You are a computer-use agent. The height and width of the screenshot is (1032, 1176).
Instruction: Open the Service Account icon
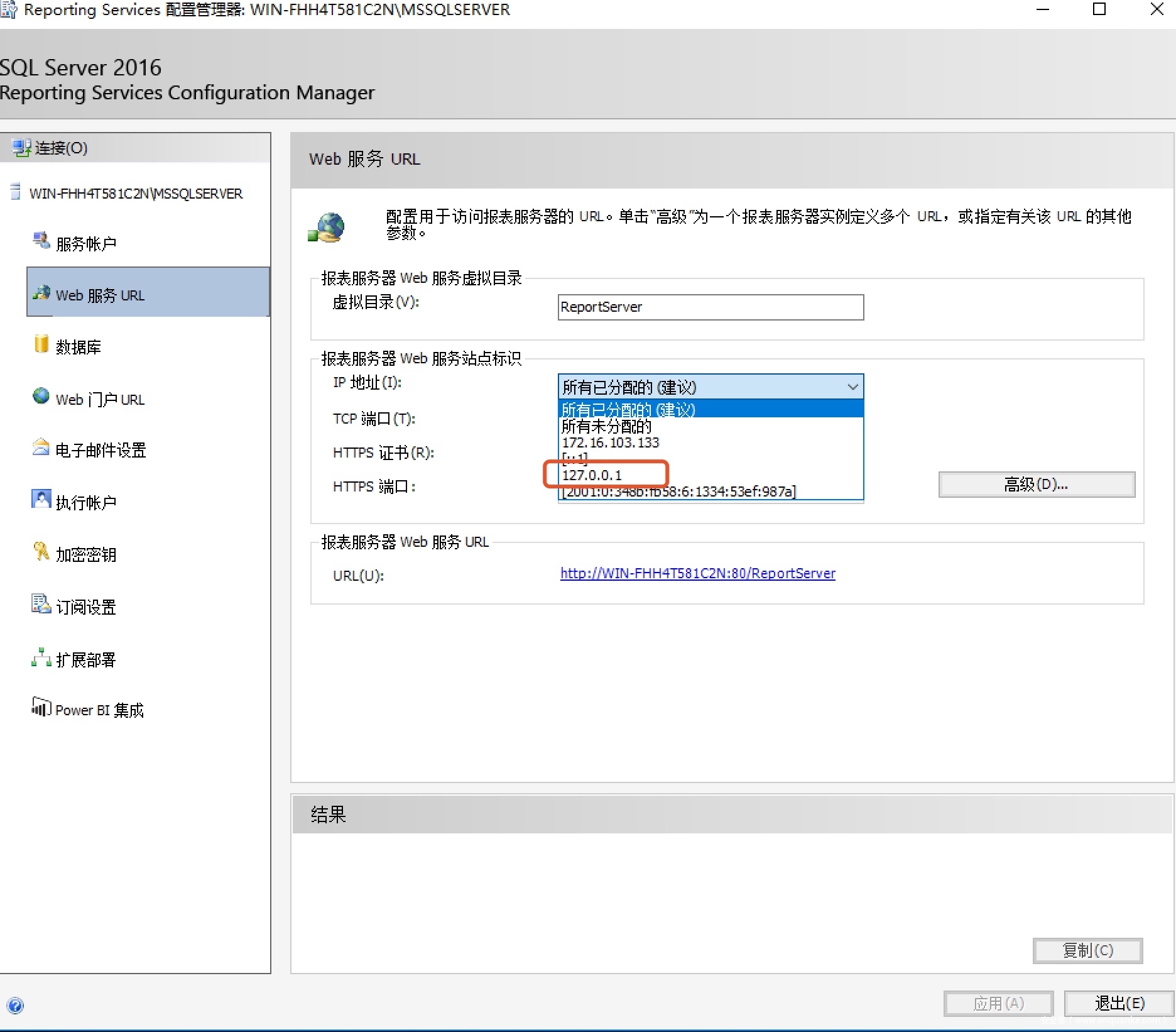[x=41, y=240]
